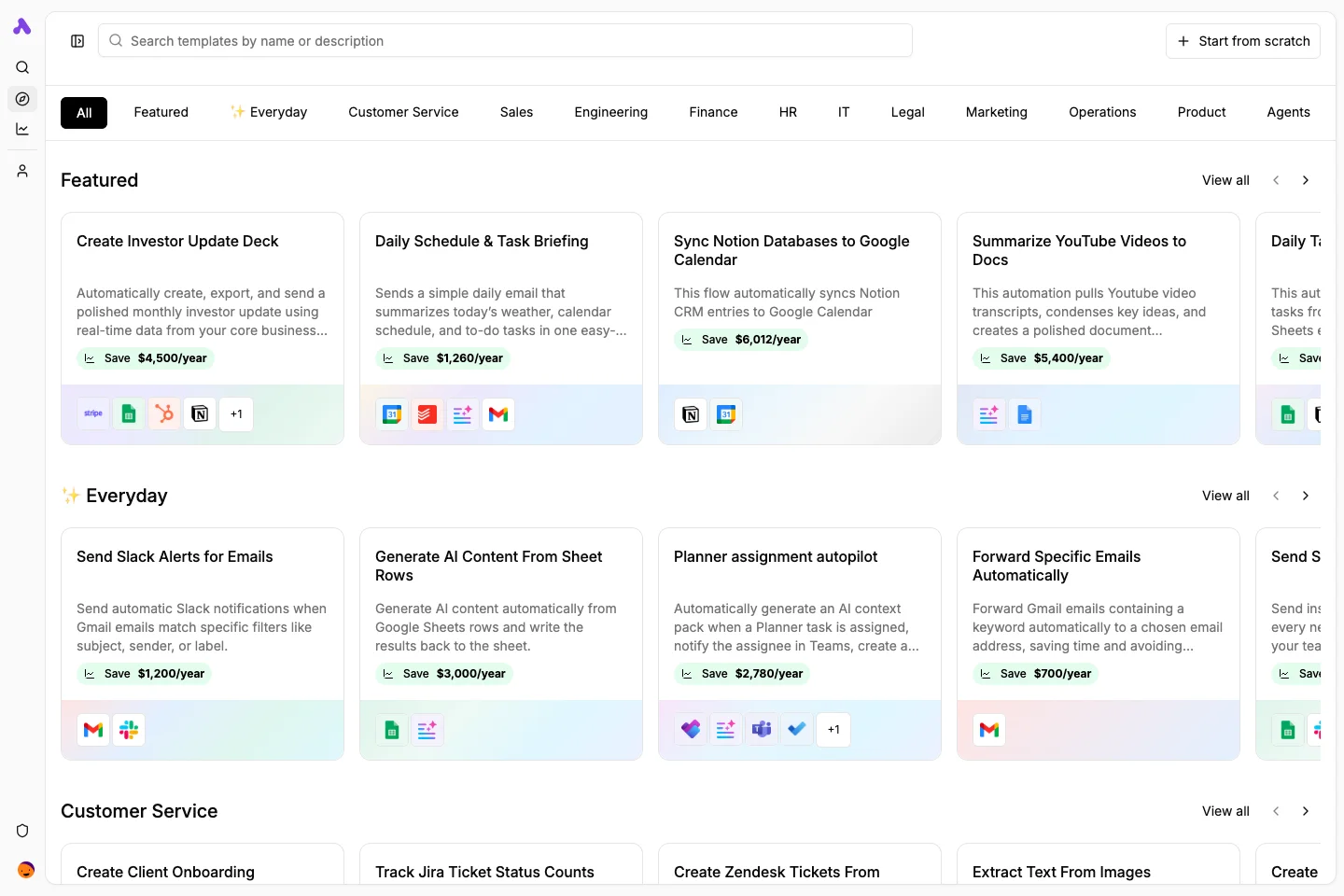The height and width of the screenshot is (896, 1344).
Task: Click Gmail icon on Forward Specific Emails card
Action: point(989,729)
